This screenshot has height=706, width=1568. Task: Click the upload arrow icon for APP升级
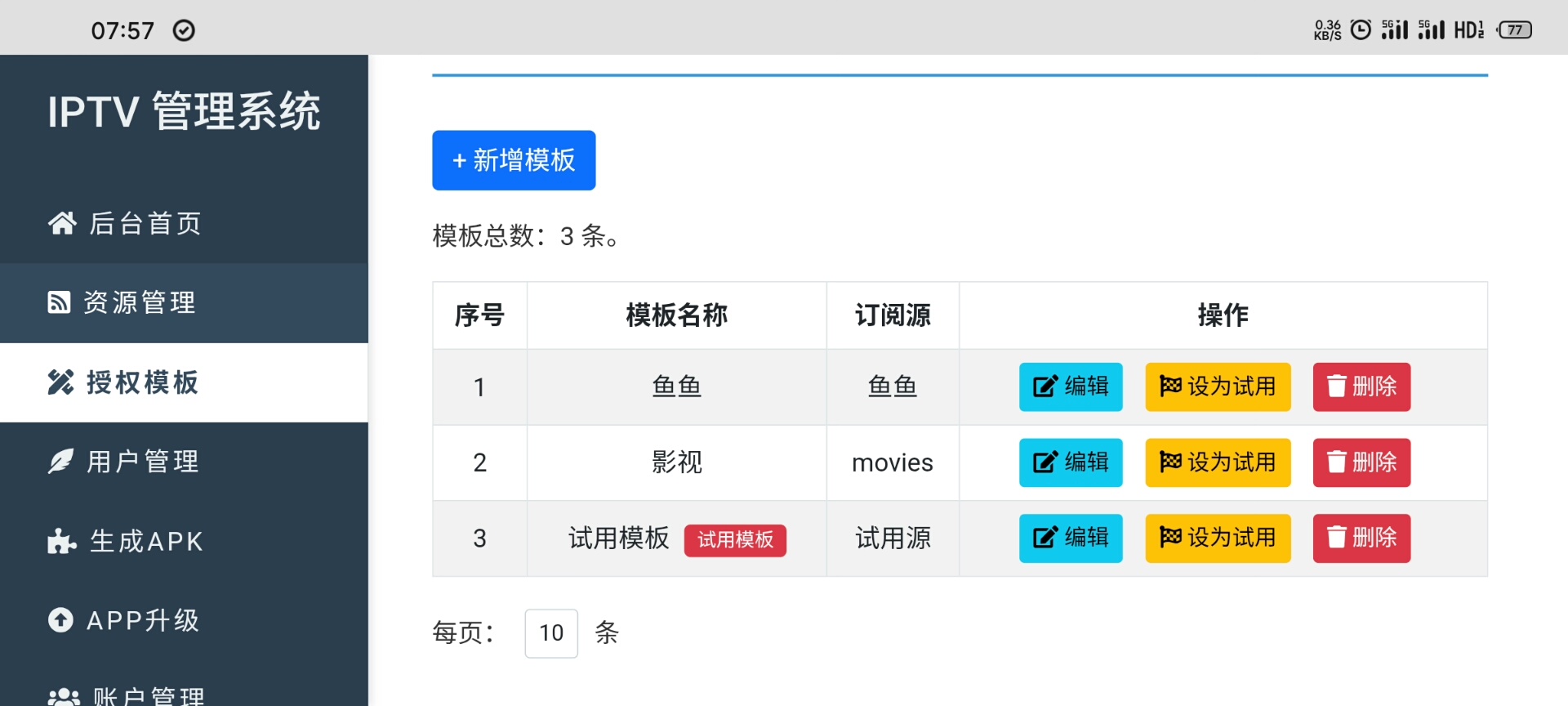[60, 620]
